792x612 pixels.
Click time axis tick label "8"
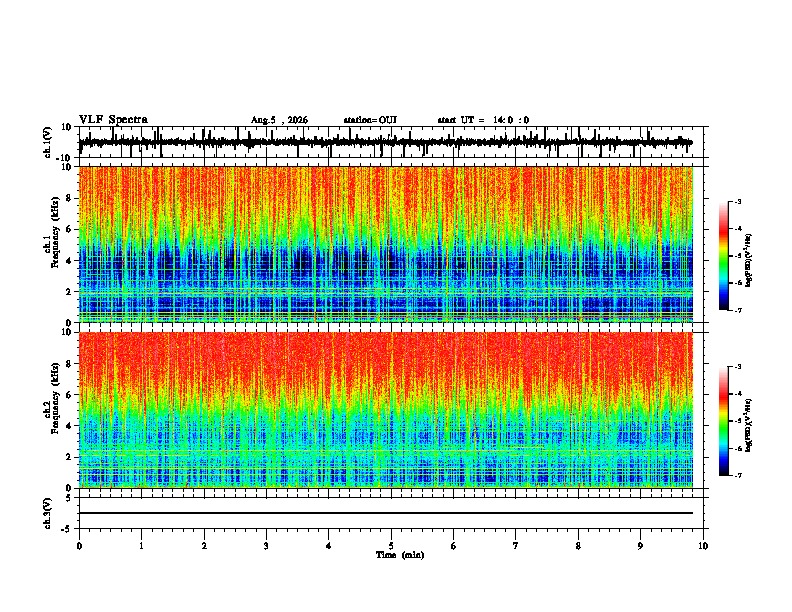[578, 546]
